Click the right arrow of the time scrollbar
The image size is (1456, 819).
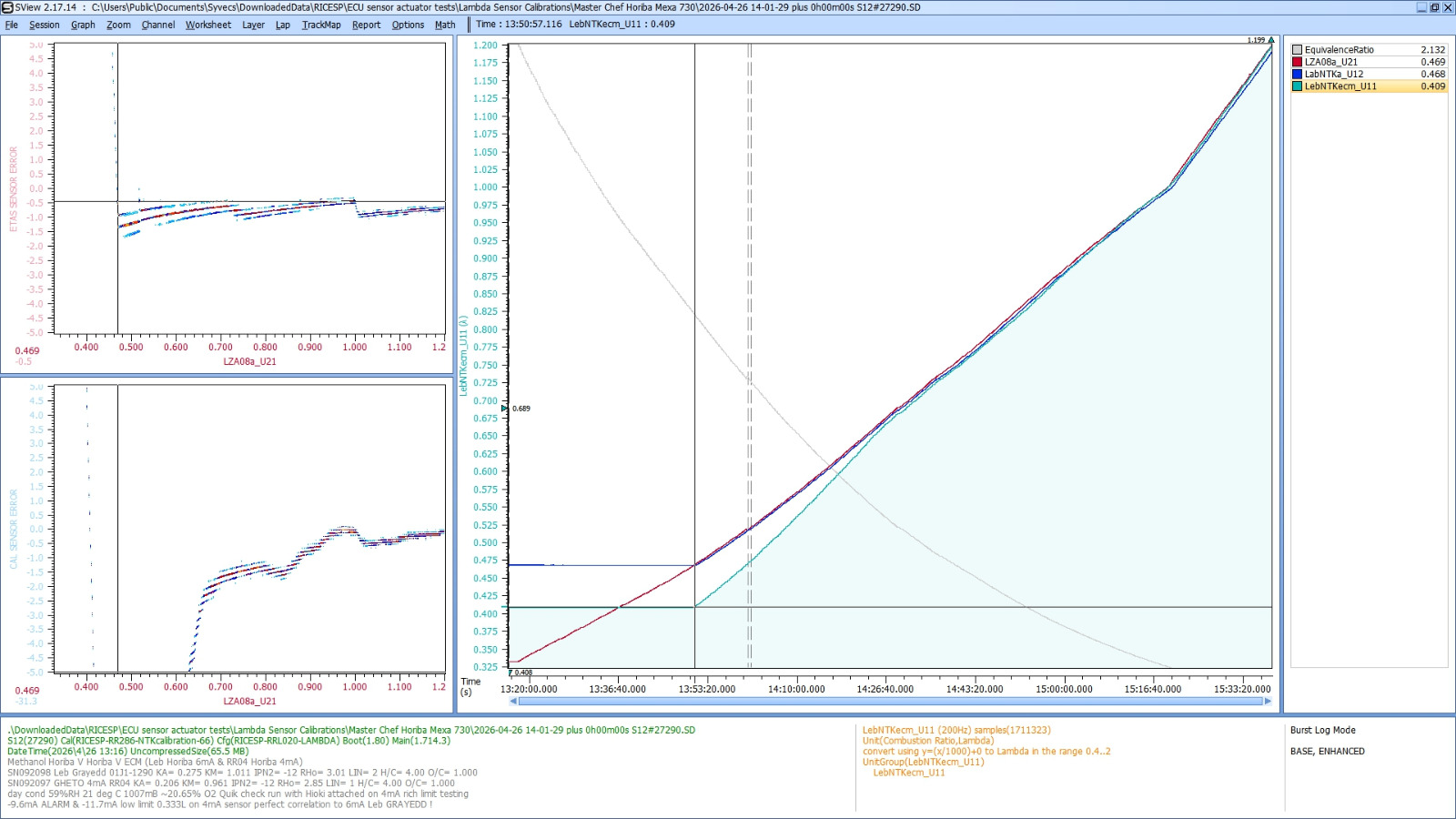(1268, 701)
